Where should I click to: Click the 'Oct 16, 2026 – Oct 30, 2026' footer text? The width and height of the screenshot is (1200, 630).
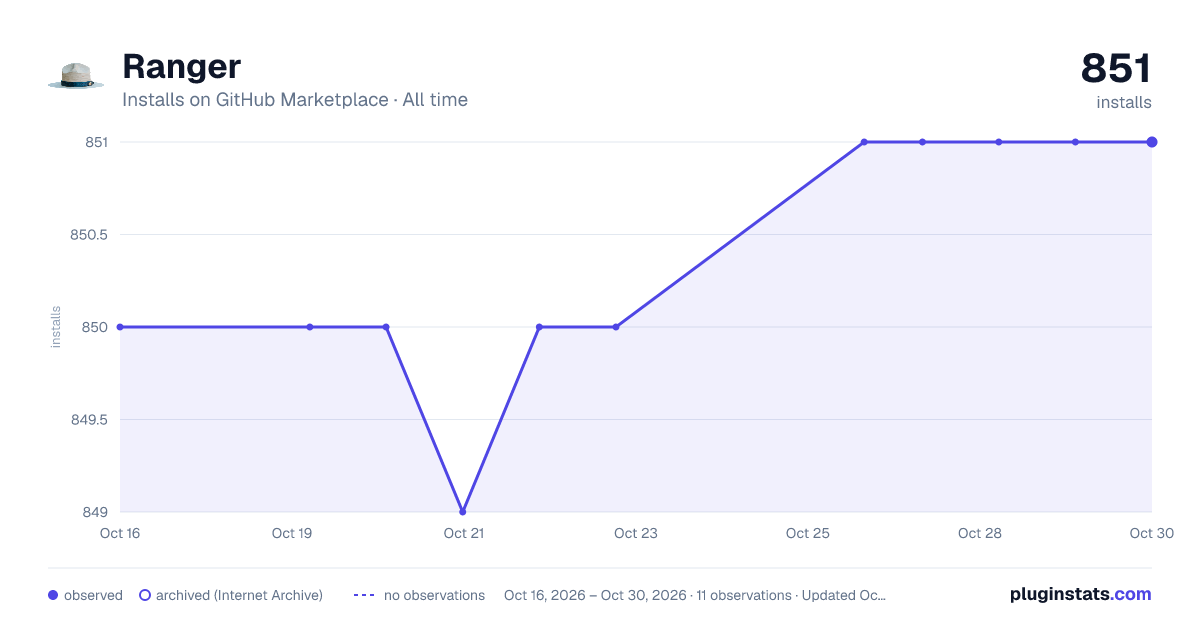(x=595, y=595)
